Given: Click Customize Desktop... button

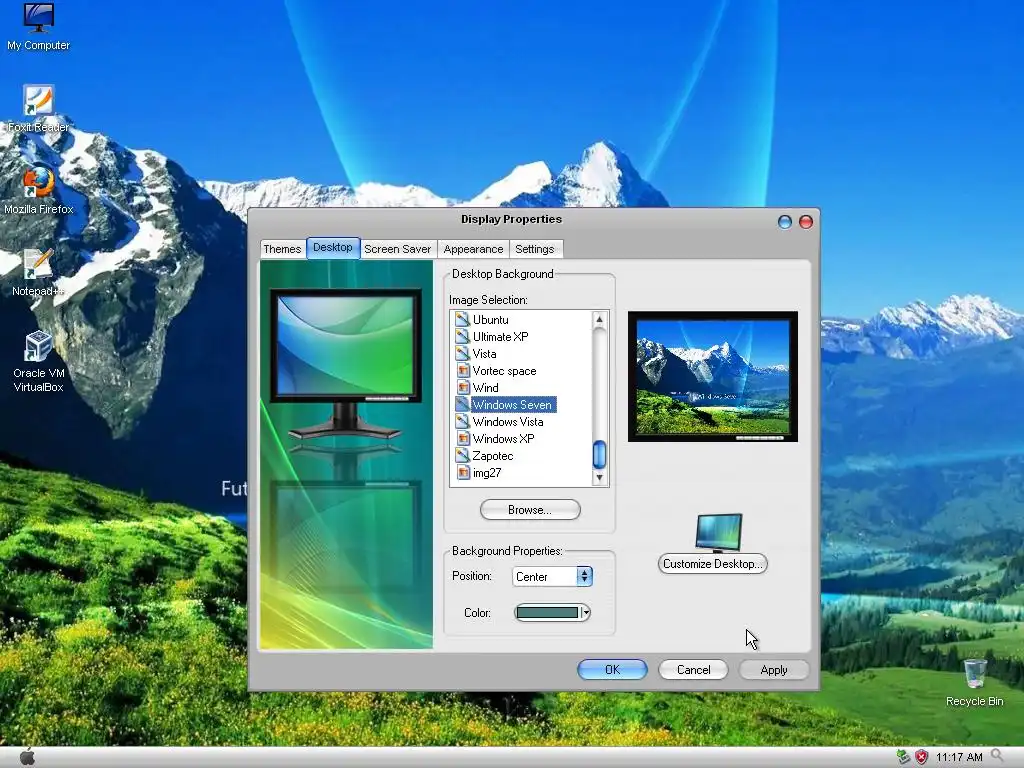Looking at the screenshot, I should click(x=712, y=564).
